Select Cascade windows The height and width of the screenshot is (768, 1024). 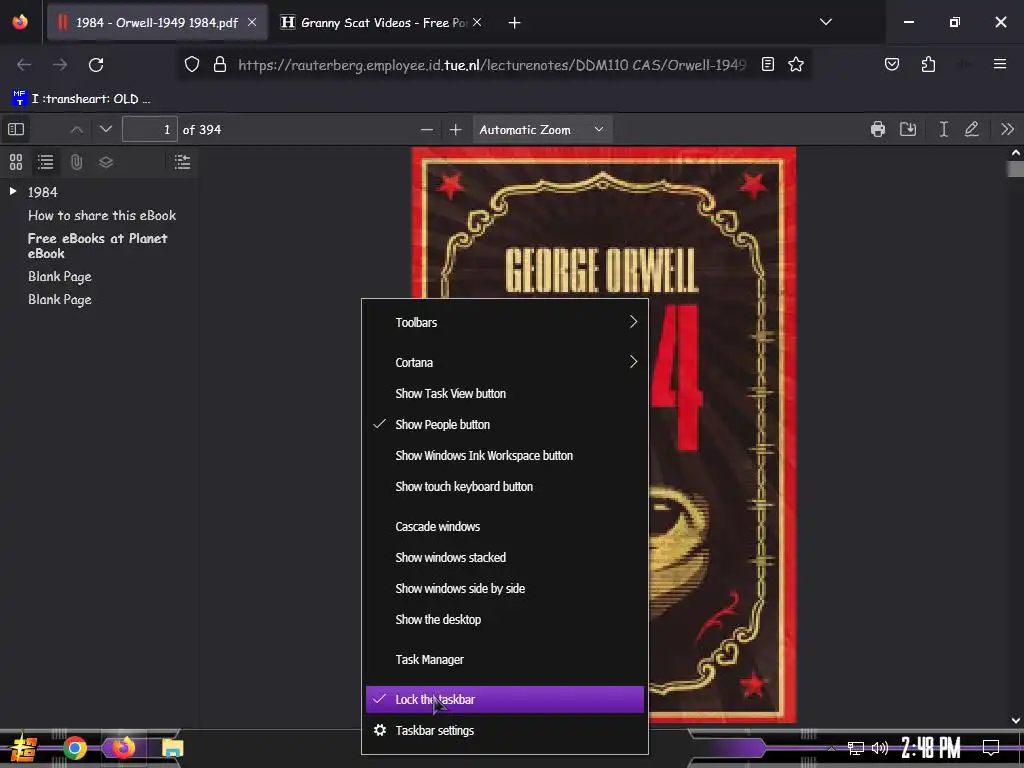tap(504, 526)
